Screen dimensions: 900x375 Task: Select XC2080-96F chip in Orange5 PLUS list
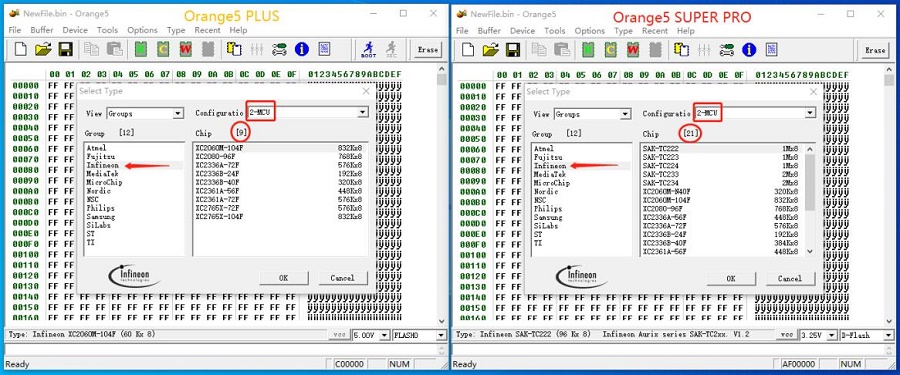click(x=279, y=156)
